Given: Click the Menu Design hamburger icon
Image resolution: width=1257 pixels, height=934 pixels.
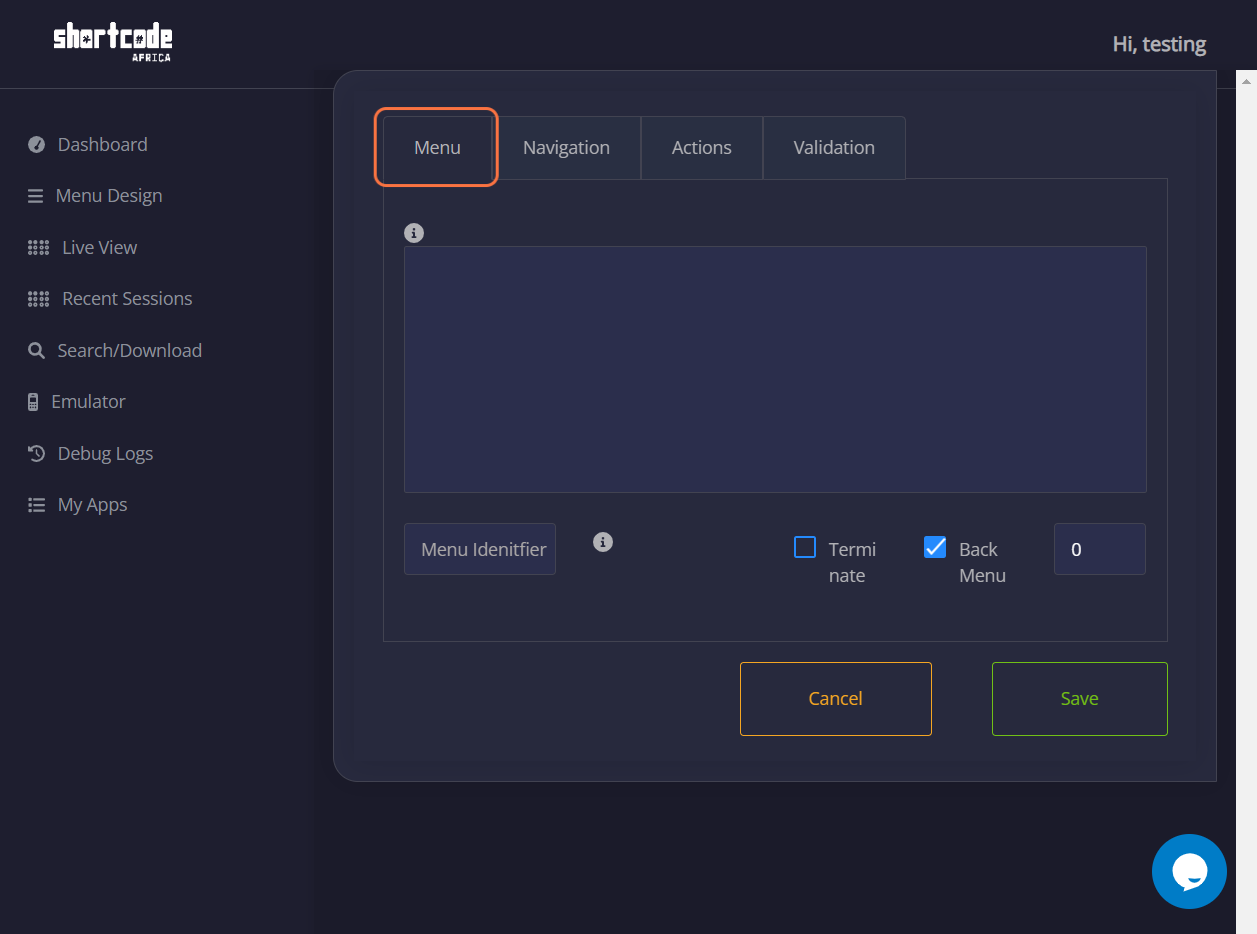Looking at the screenshot, I should click(x=36, y=196).
